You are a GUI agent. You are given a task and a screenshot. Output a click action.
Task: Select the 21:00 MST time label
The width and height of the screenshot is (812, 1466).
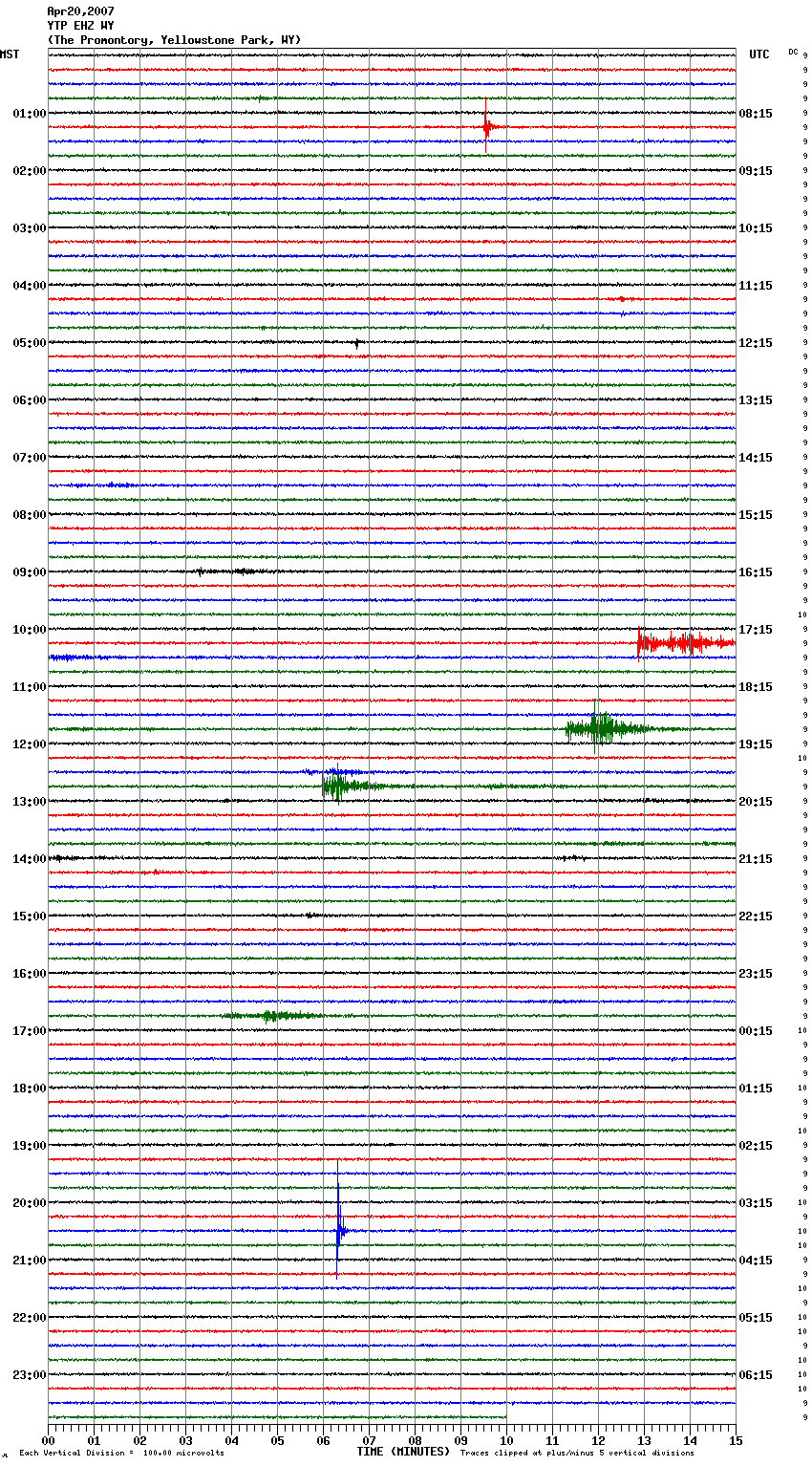[x=30, y=1261]
